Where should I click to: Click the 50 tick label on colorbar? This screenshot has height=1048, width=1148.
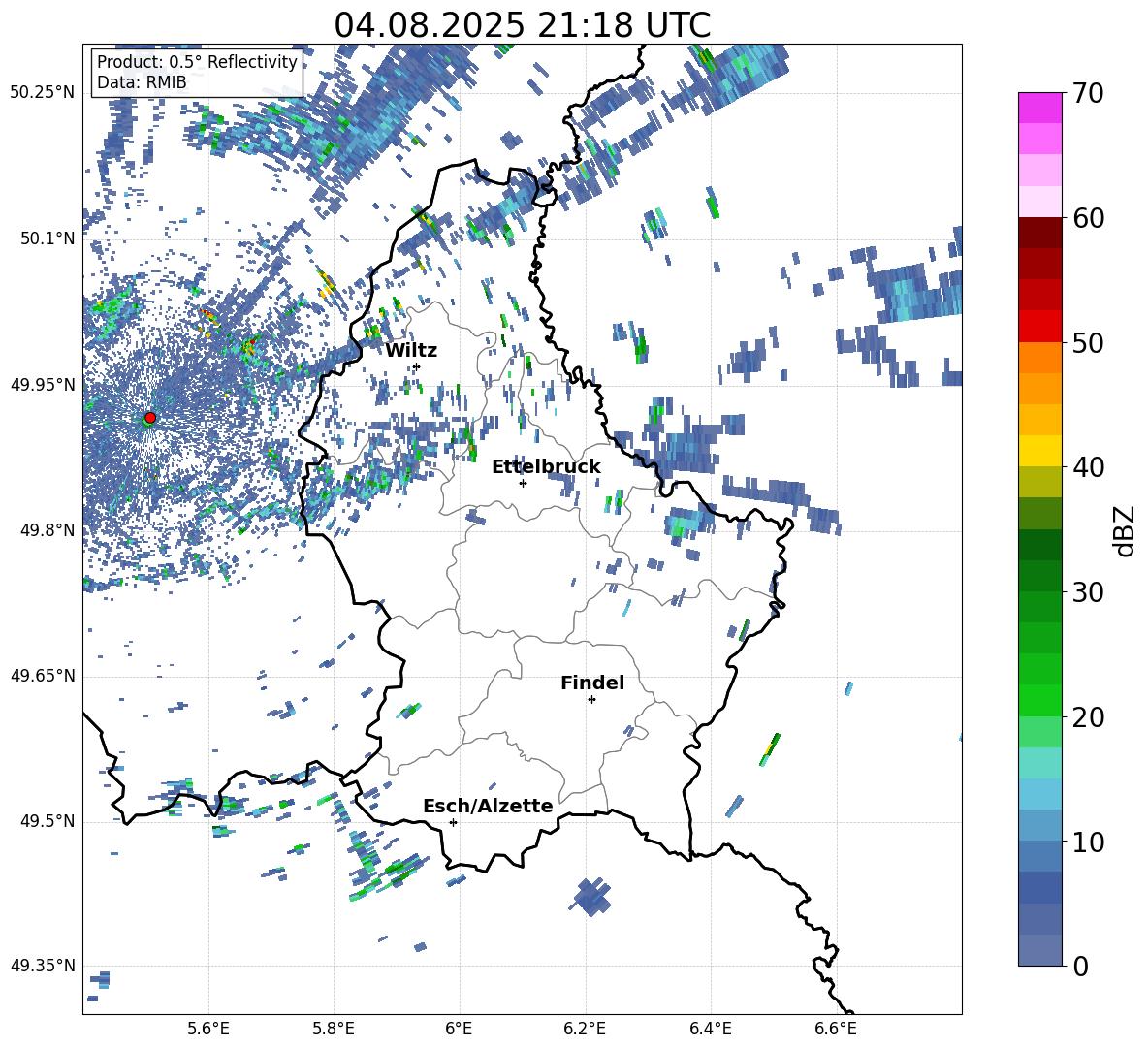(1088, 343)
